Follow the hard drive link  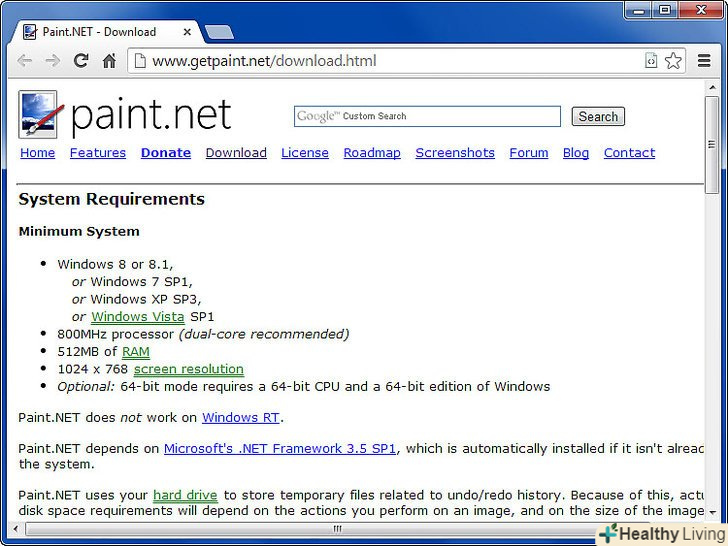[185, 495]
